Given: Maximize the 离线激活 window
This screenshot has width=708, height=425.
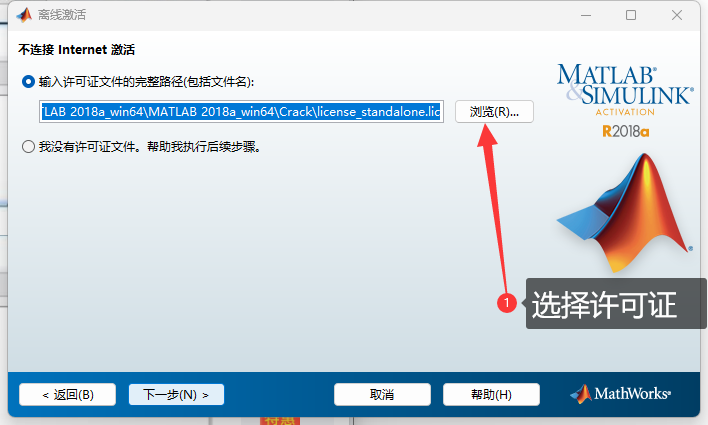Looking at the screenshot, I should 631,15.
